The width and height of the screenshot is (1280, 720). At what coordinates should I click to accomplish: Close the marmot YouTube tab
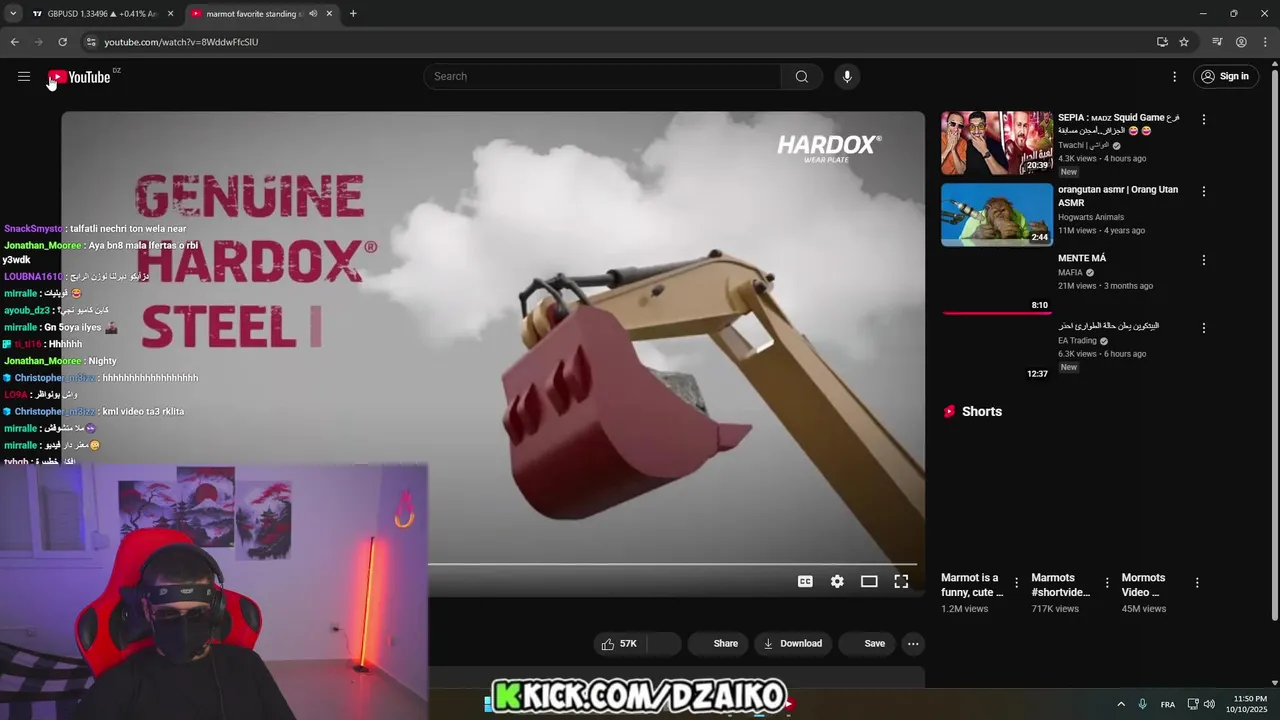coord(329,14)
